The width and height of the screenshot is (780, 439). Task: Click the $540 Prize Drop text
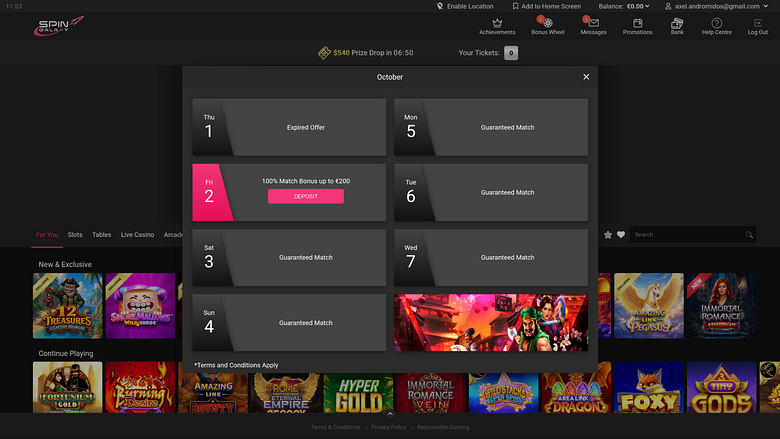click(x=373, y=53)
